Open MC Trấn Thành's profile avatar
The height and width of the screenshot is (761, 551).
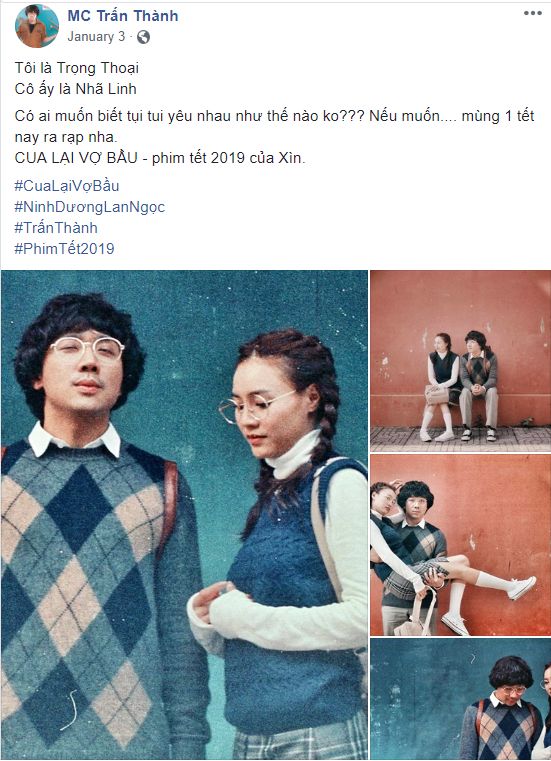coord(37,26)
